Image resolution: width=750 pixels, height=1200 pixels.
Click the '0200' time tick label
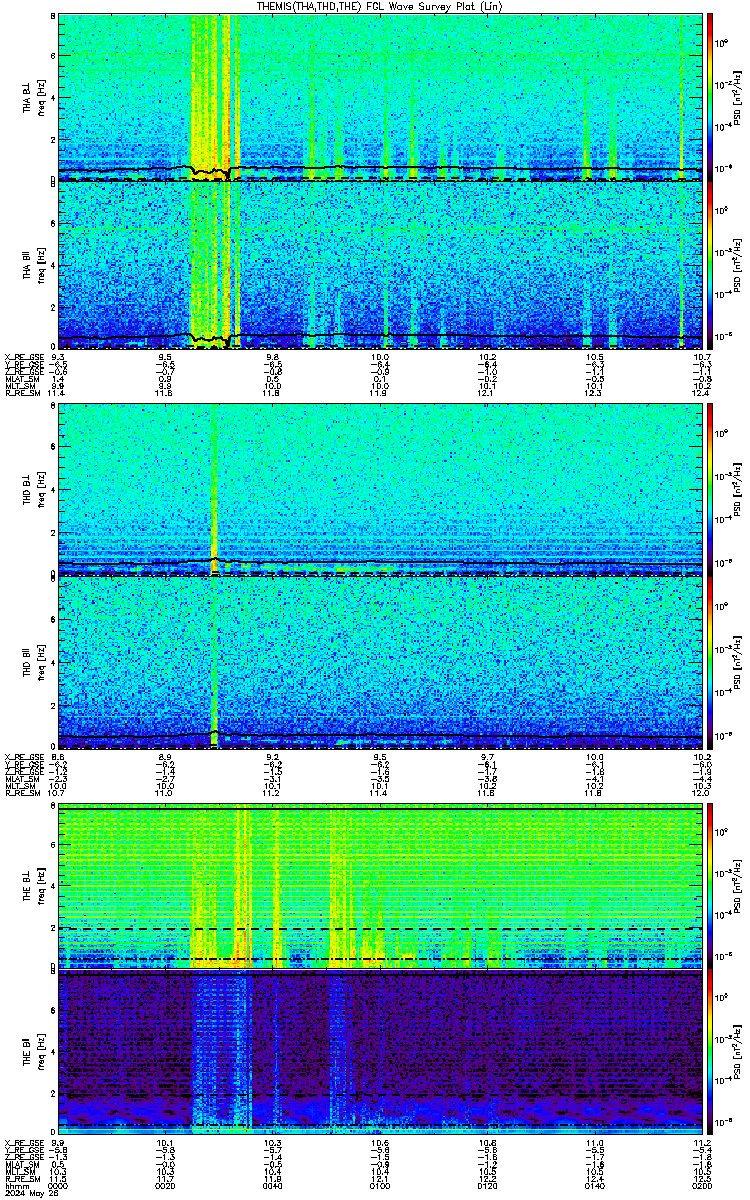pyautogui.click(x=701, y=1185)
